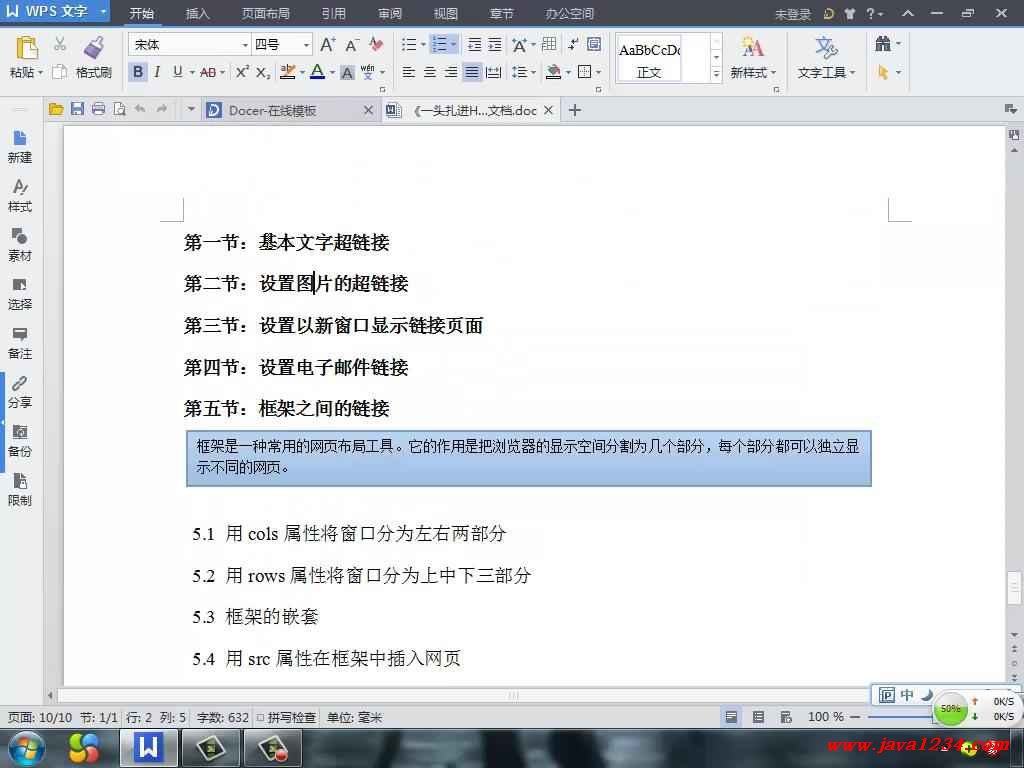The image size is (1024, 768).
Task: Toggle character shading A button
Action: pyautogui.click(x=347, y=72)
